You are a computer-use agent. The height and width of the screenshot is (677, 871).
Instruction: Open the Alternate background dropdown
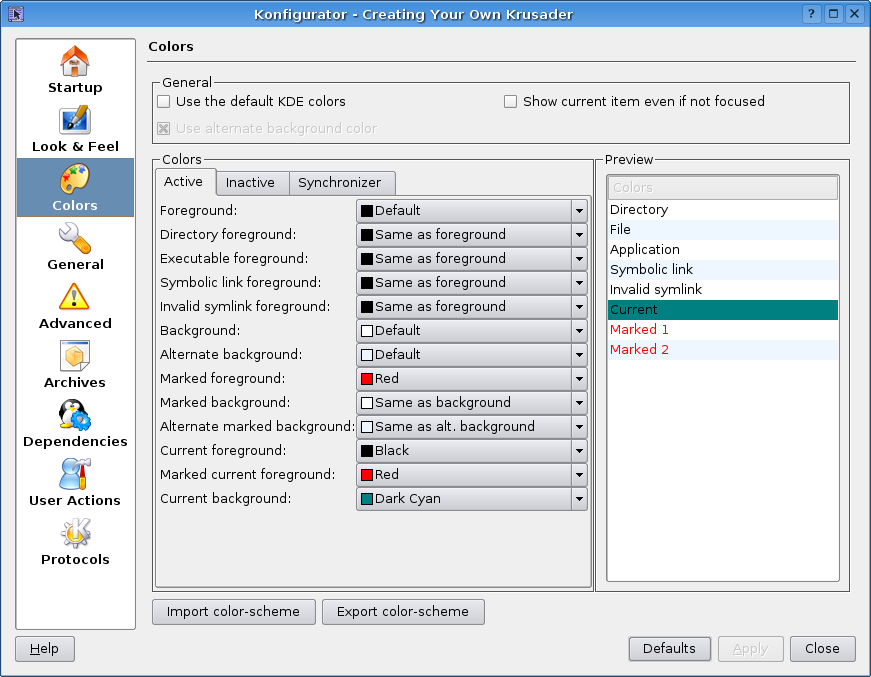(471, 355)
